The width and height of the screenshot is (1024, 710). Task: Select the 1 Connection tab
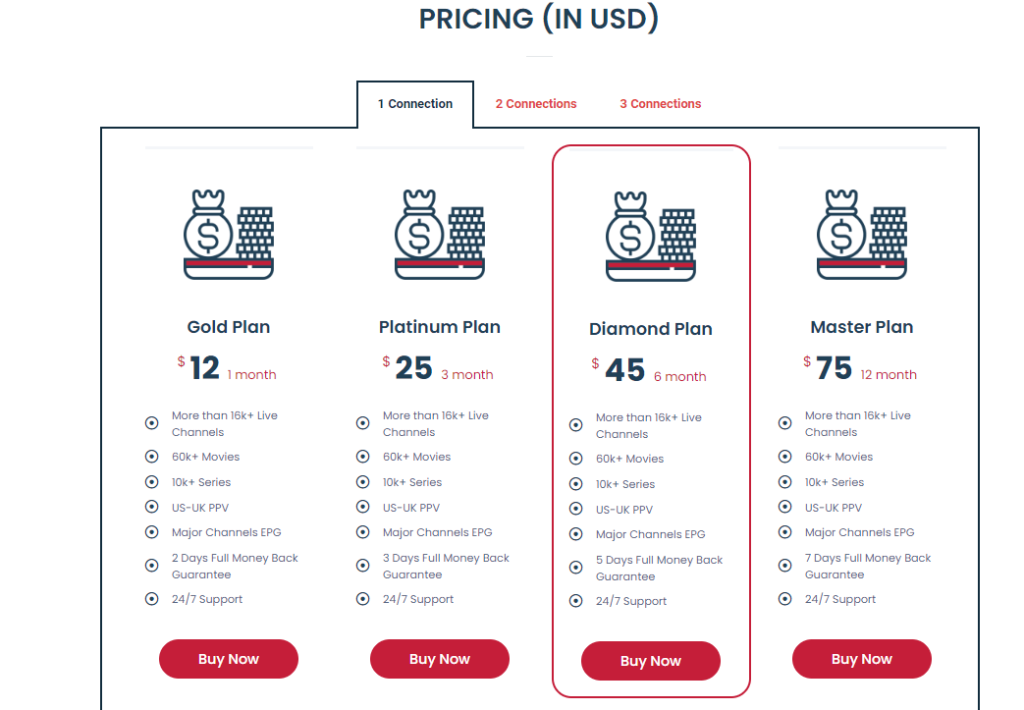point(414,104)
